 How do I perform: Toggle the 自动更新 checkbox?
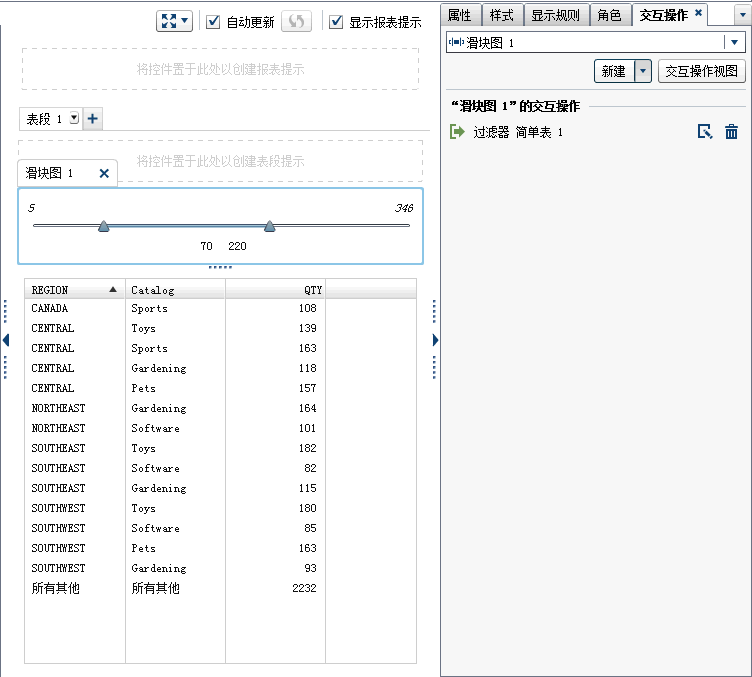coord(213,22)
